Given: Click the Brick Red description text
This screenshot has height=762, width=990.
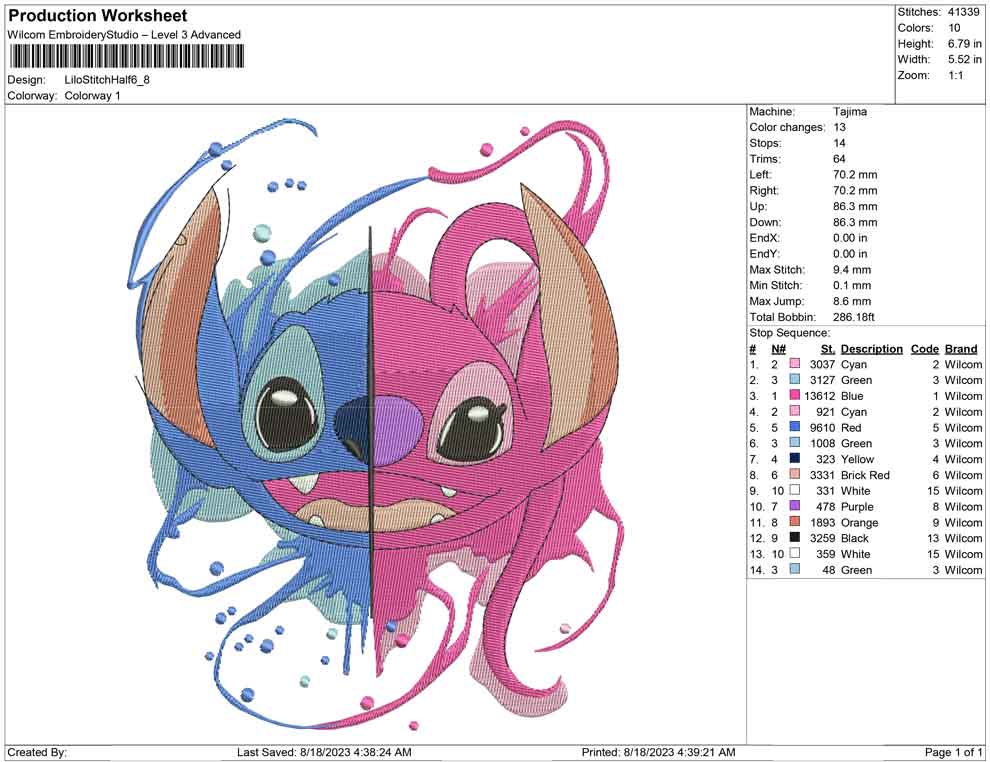Looking at the screenshot, I should click(x=865, y=475).
